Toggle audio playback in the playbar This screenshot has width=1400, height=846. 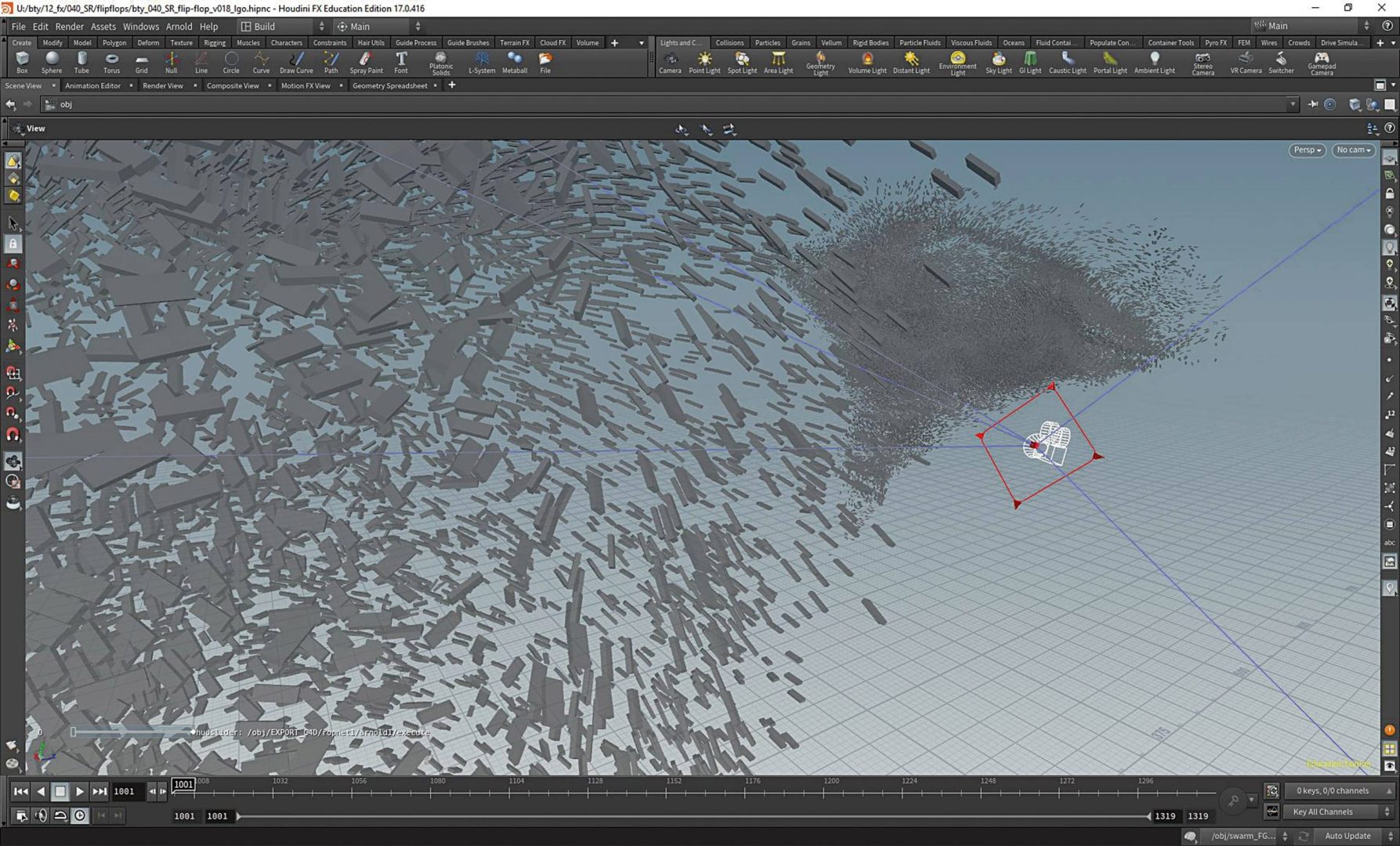pos(41,815)
